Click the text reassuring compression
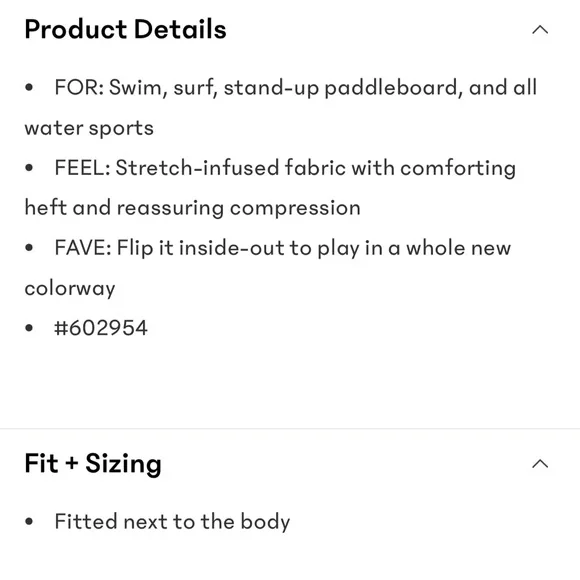Viewport: 580px width, 580px height. coord(239,208)
